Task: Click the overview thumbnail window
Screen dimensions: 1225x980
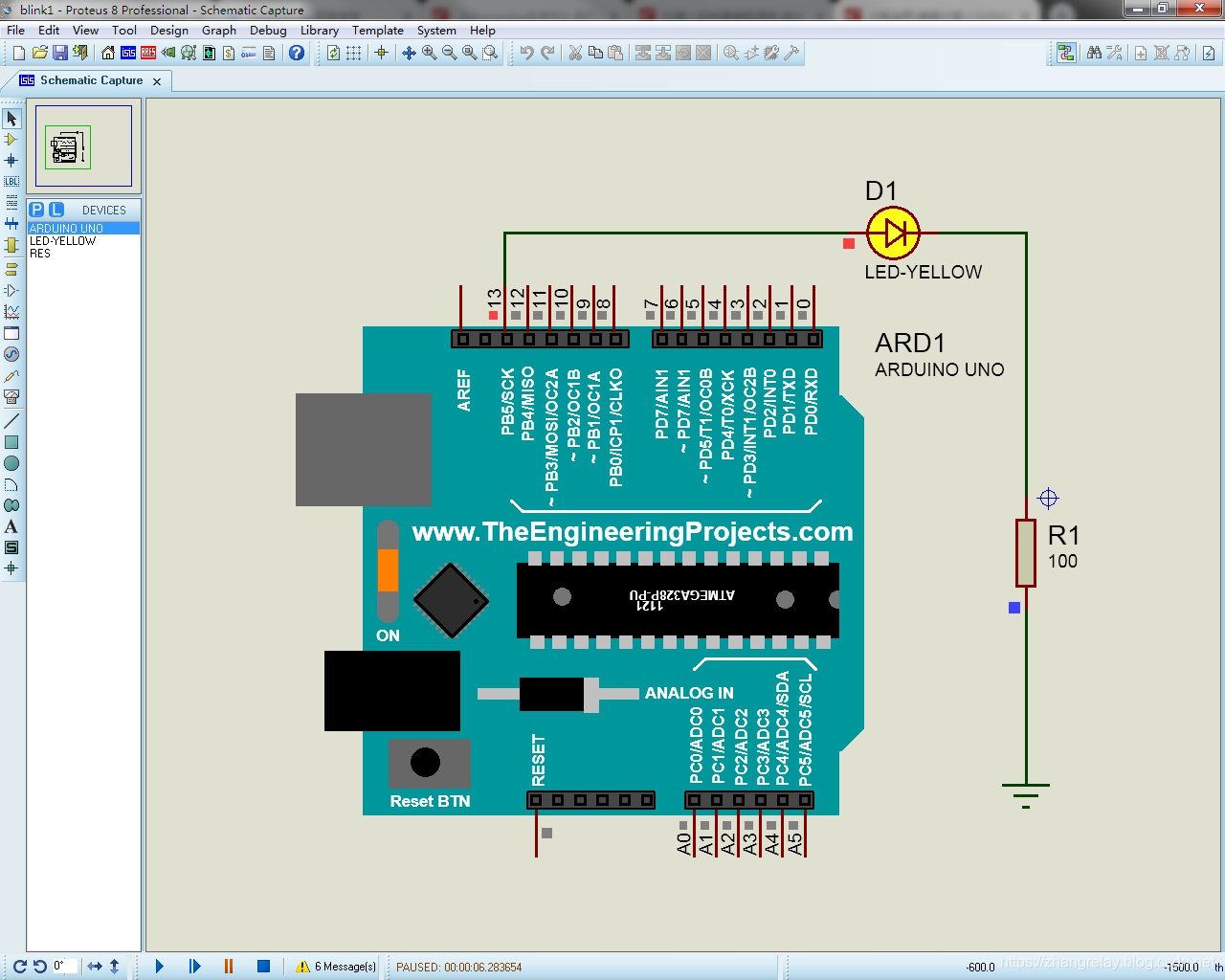Action: [83, 145]
